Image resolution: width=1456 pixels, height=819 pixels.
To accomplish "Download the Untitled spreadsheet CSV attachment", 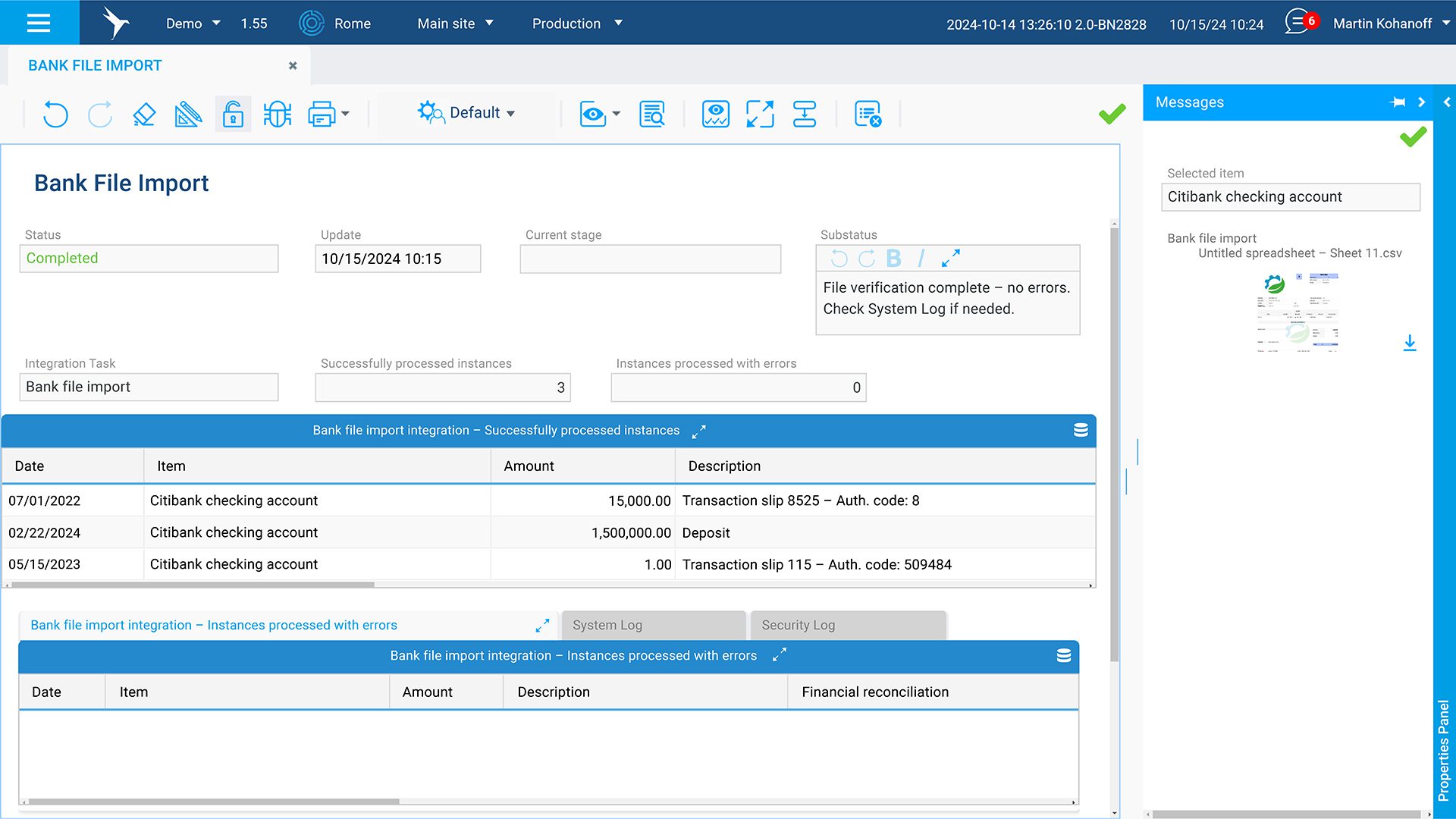I will pyautogui.click(x=1410, y=343).
